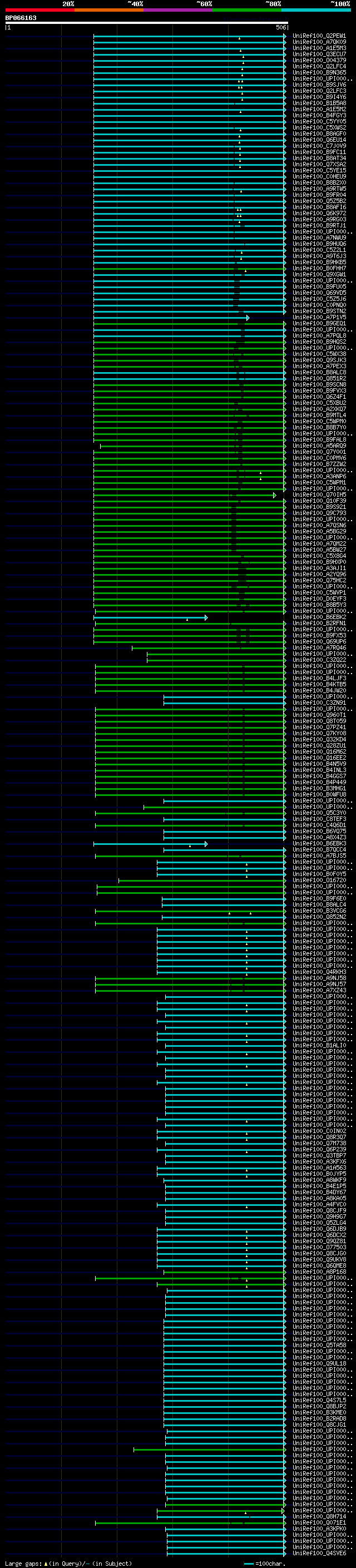
Task: Select the UniRef100_B1B5A8 label
Action: [x=319, y=103]
